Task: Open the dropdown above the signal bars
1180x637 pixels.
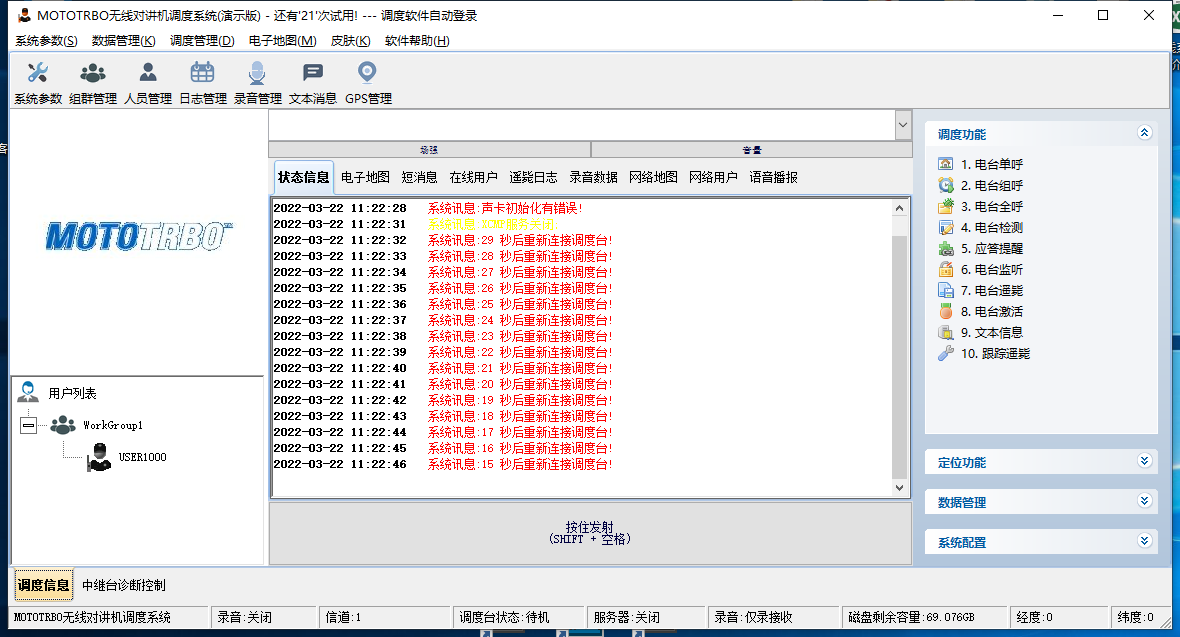Action: 903,125
